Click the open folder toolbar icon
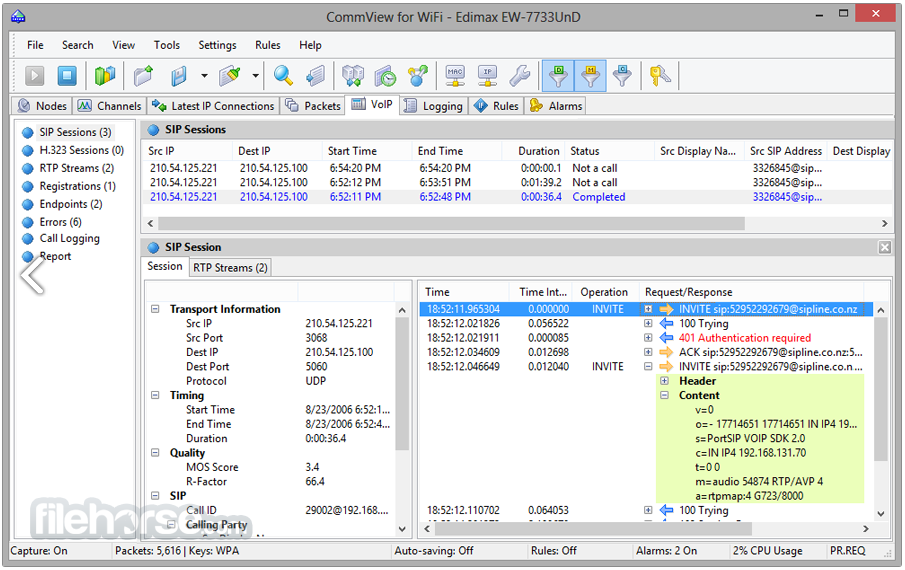This screenshot has height=570, width=905. (144, 76)
